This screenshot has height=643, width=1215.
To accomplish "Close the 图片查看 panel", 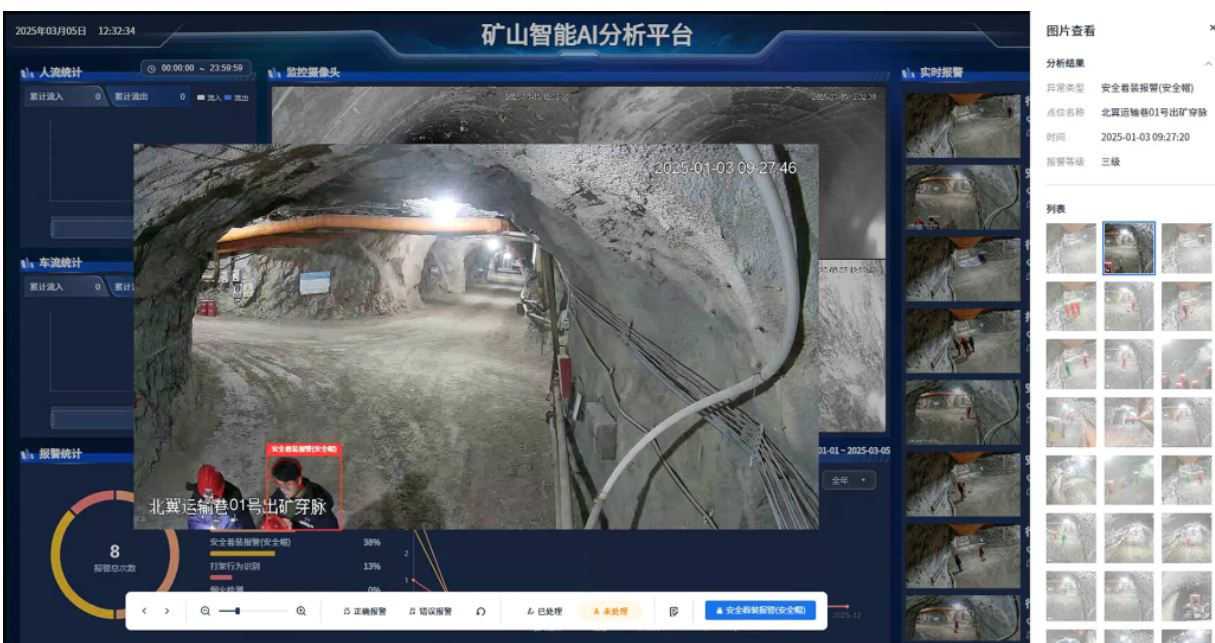I will (1212, 29).
